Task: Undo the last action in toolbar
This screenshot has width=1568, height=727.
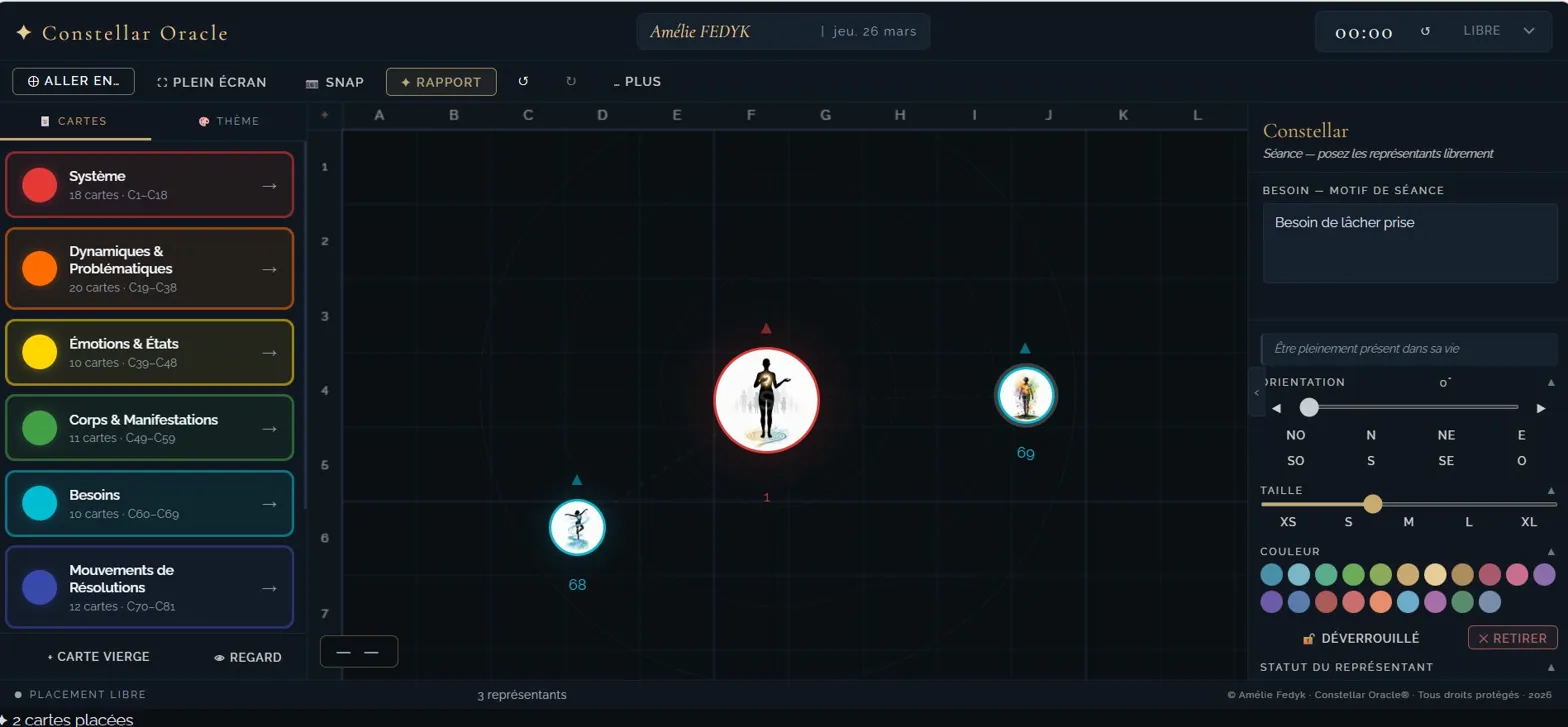Action: click(523, 82)
